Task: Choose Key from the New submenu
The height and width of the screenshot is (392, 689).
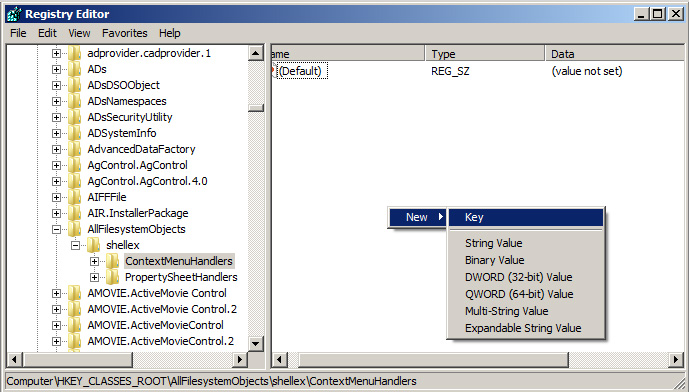Action: pos(526,217)
